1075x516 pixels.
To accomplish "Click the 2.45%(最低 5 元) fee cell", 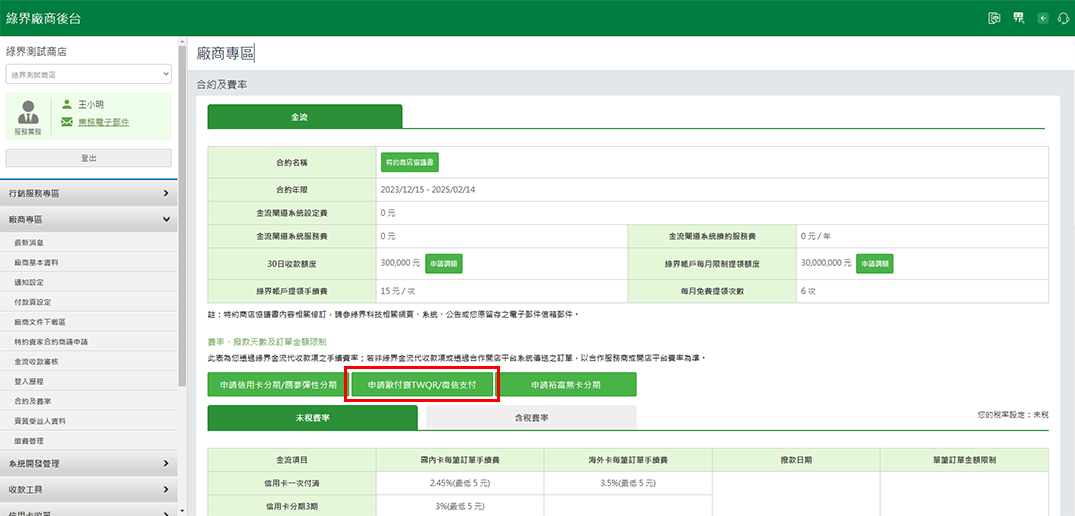I will point(459,483).
